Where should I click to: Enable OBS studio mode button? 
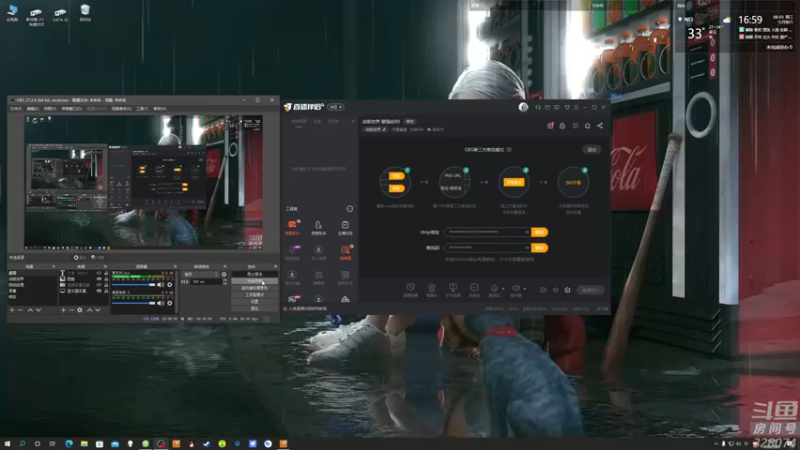[x=255, y=295]
